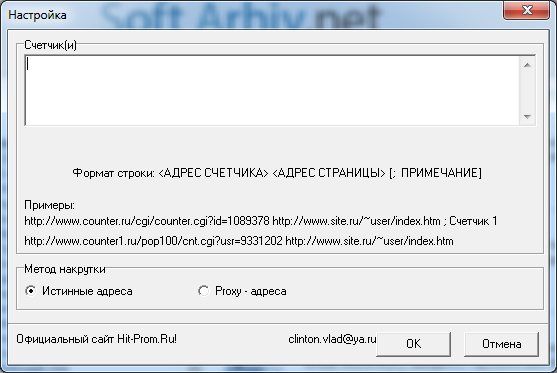Click the scrollbar down arrow in Счетчик(и)
This screenshot has height=373, width=557.
527,117
